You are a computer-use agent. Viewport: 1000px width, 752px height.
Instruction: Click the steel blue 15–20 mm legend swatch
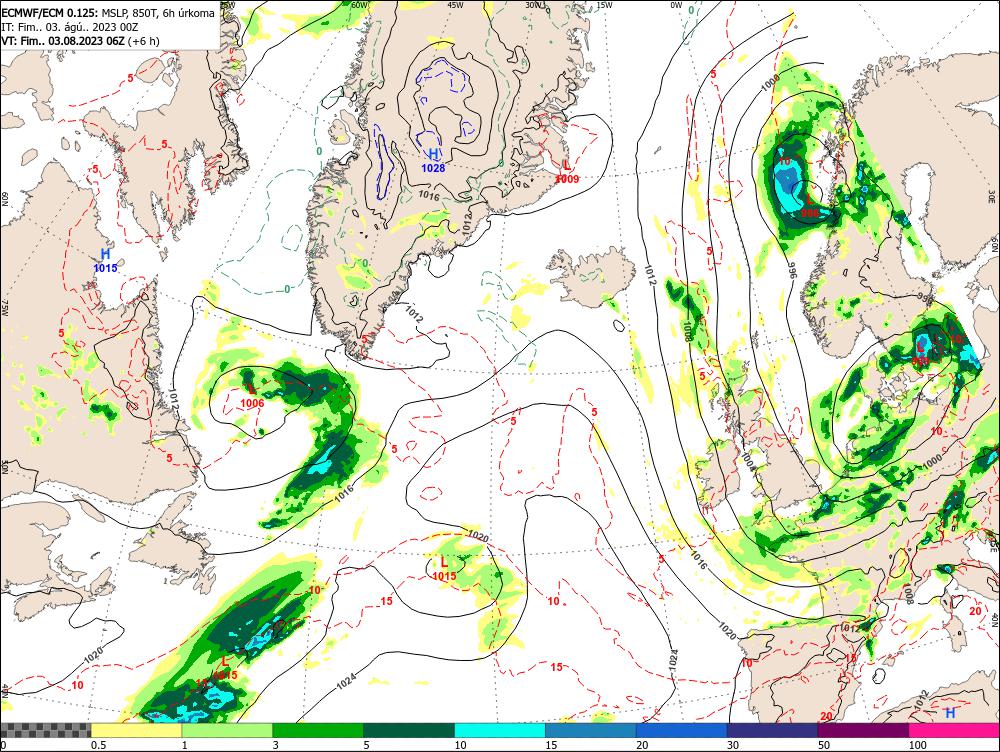click(x=591, y=730)
